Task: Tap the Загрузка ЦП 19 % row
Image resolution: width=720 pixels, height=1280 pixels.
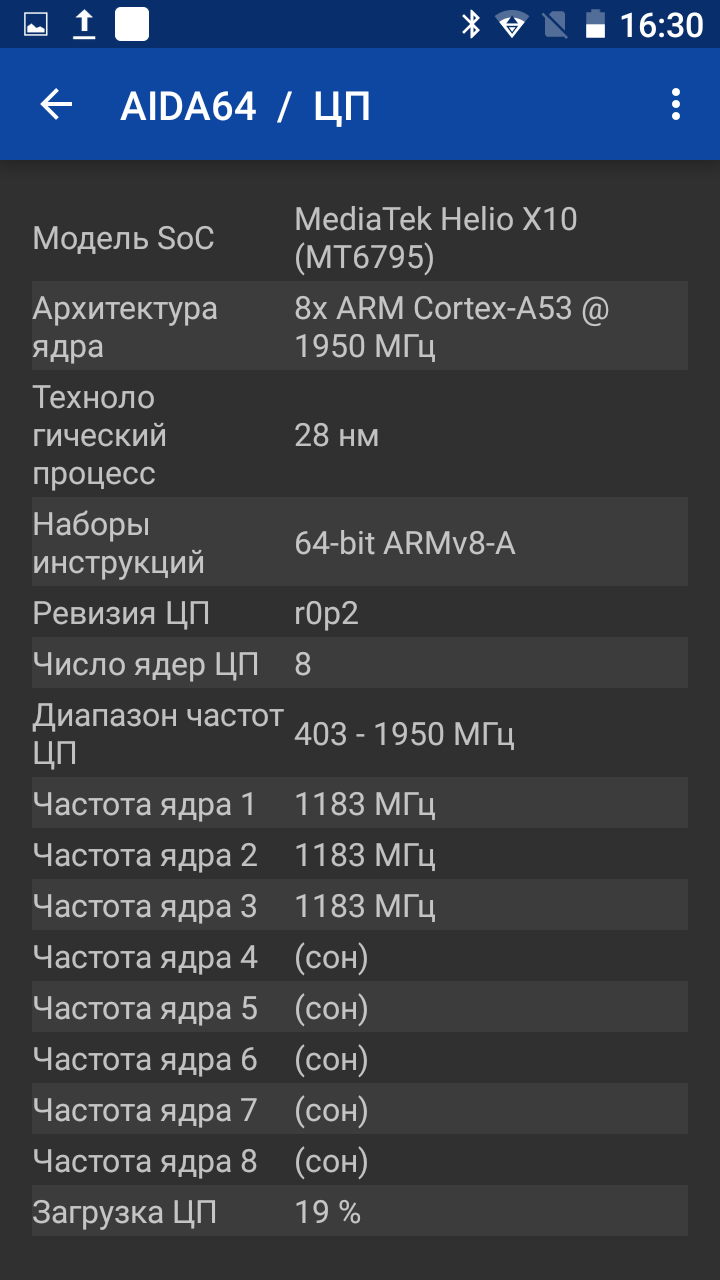Action: [x=360, y=1211]
